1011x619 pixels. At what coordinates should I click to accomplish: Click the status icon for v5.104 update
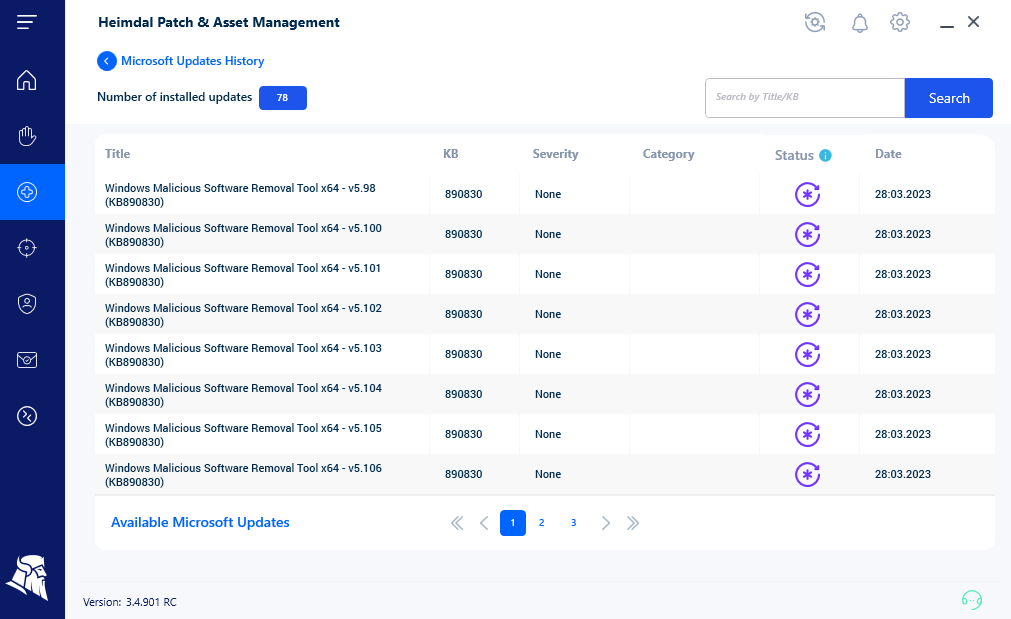[x=807, y=395]
